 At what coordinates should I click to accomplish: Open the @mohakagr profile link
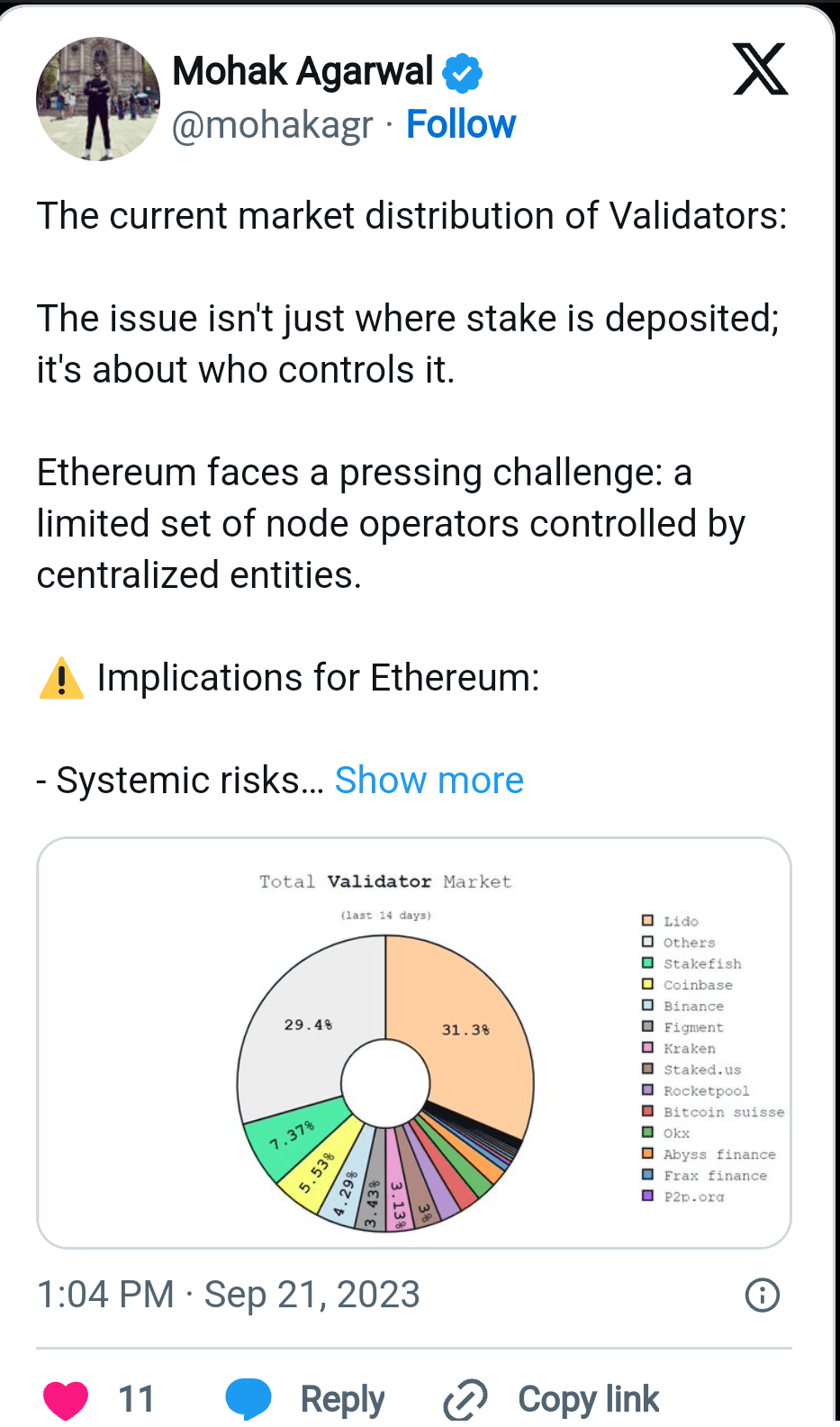[272, 125]
